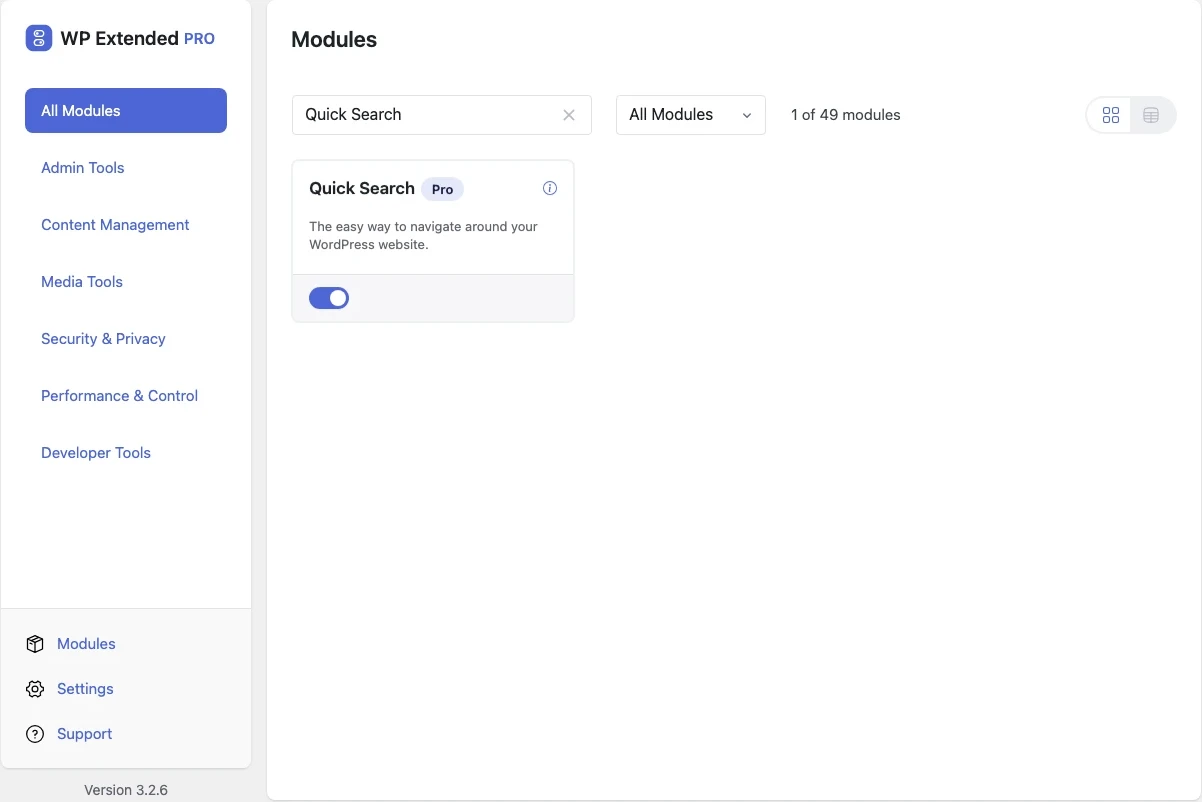Open the Content Management category

115,225
